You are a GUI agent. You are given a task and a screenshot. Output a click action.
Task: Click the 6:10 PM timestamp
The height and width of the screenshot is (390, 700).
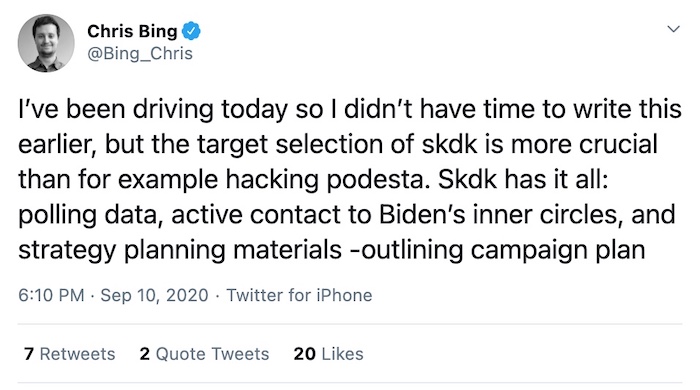coord(51,295)
